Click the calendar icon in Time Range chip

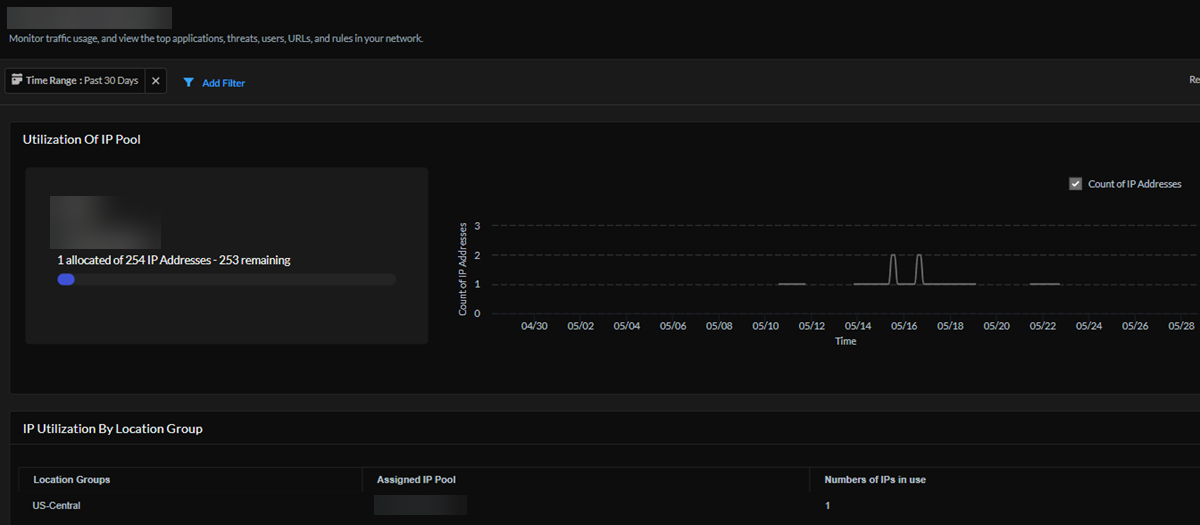point(17,80)
